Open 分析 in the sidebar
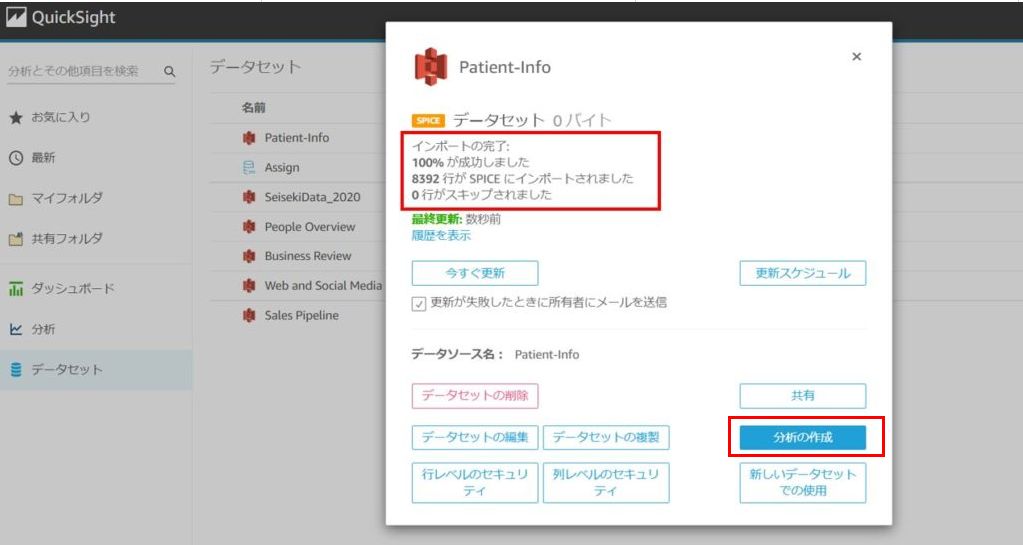 pyautogui.click(x=44, y=329)
